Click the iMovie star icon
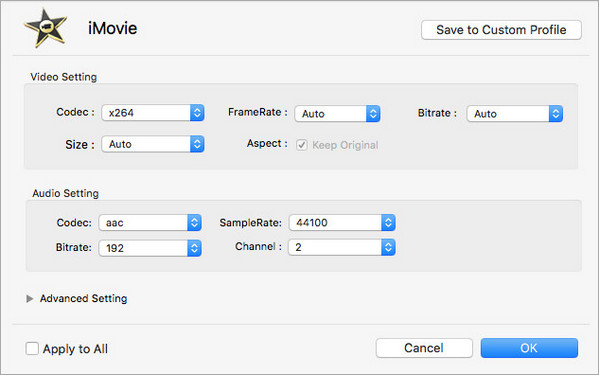Image resolution: width=599 pixels, height=375 pixels. [45, 28]
